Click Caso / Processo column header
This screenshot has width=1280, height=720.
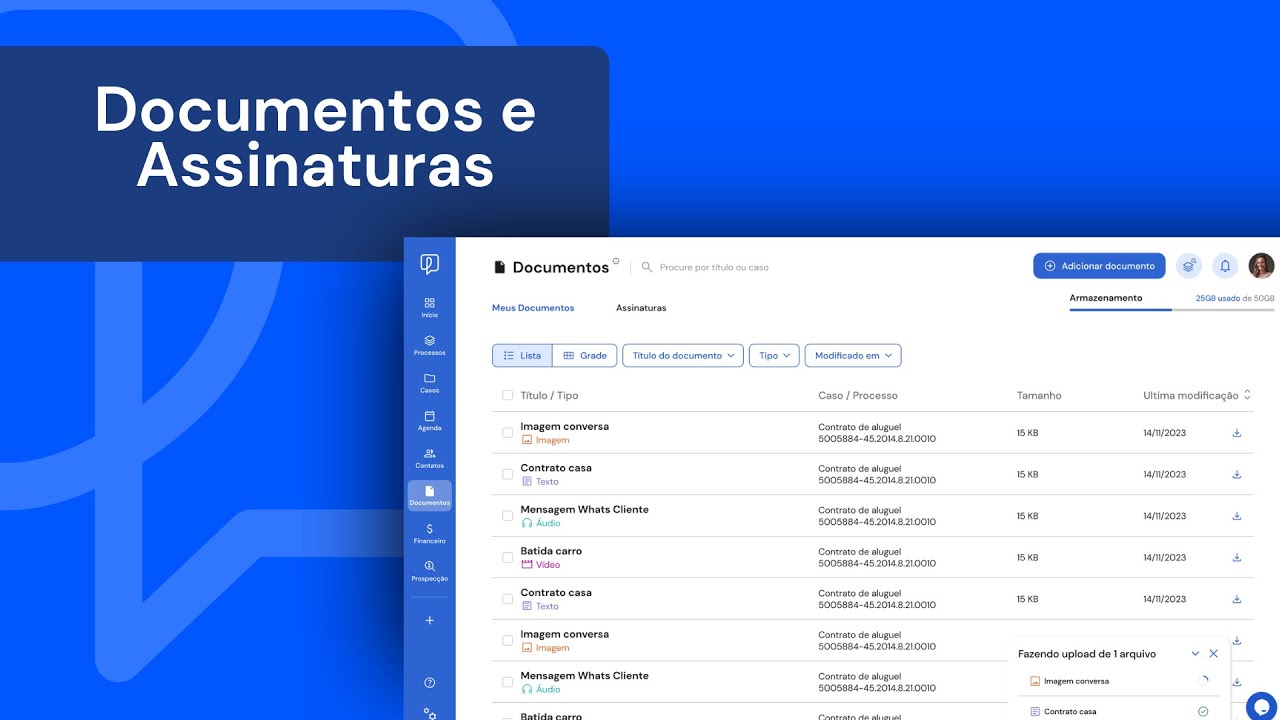click(x=858, y=395)
